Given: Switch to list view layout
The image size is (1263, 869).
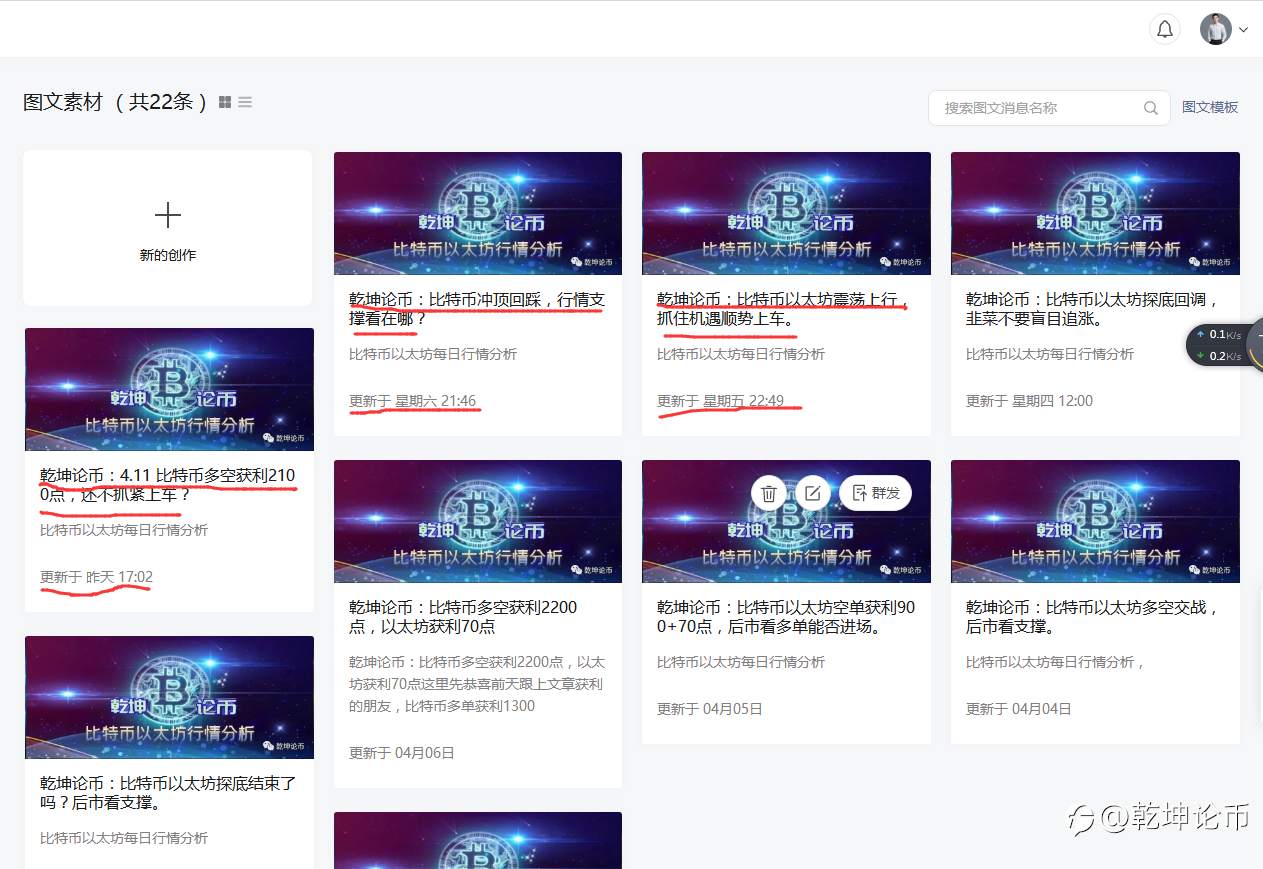Looking at the screenshot, I should [x=245, y=102].
